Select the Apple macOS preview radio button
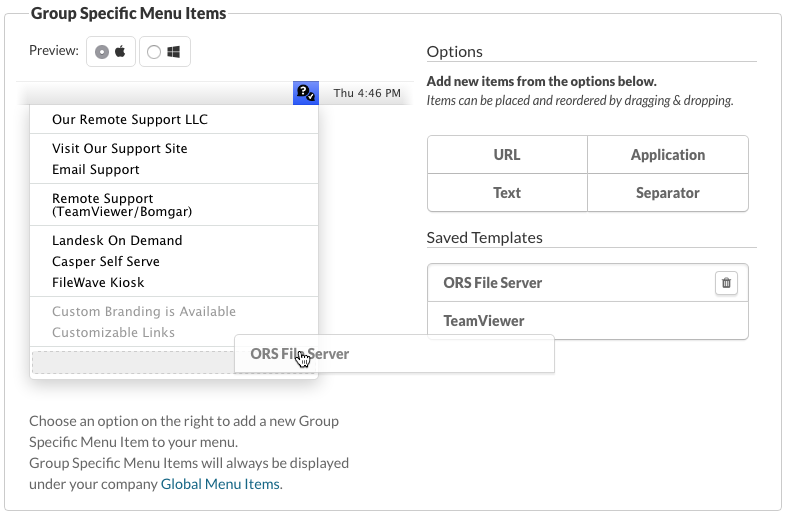Viewport: 785px width, 514px height. pos(102,52)
